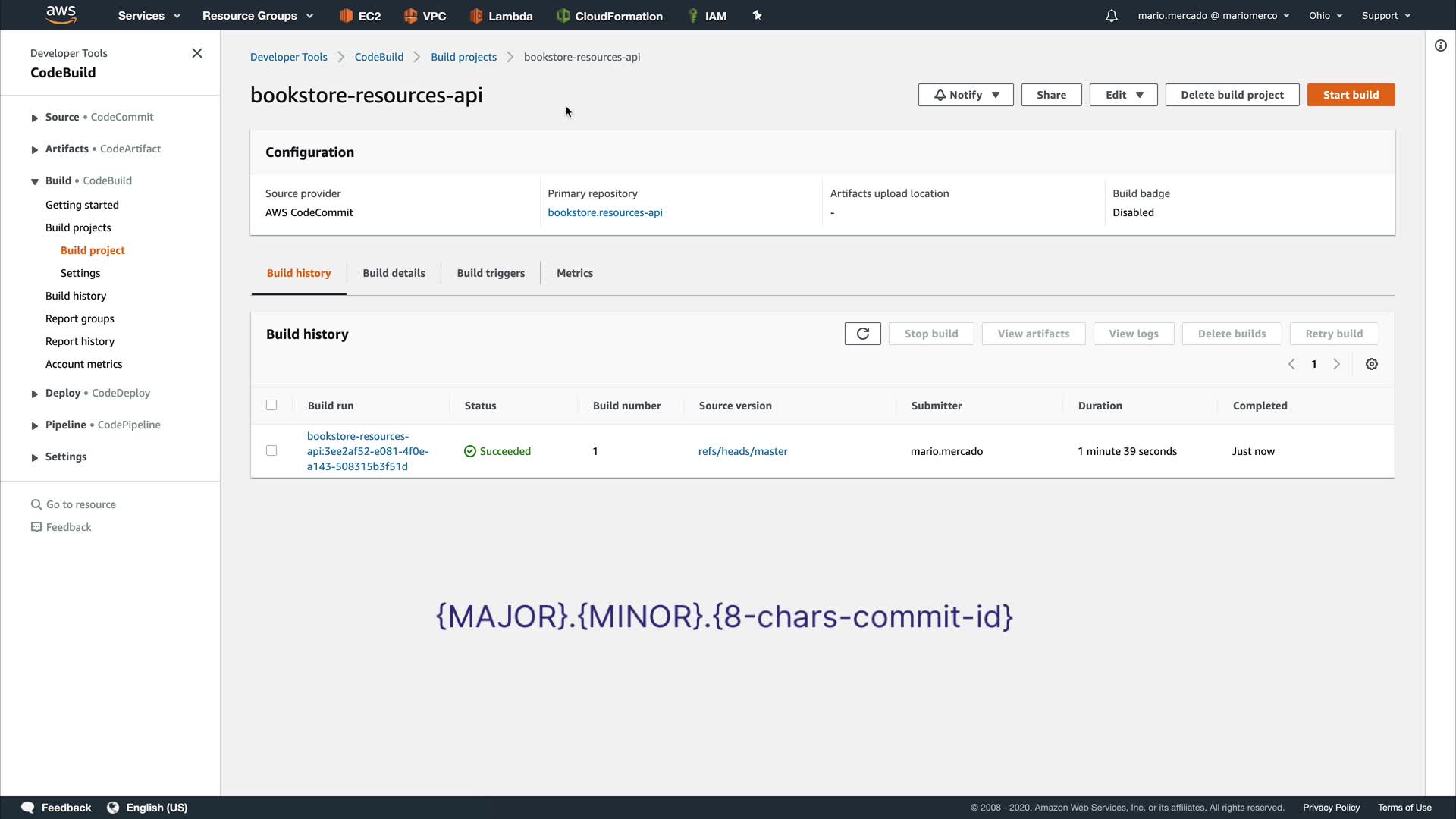Viewport: 1456px width, 819px height.
Task: Click the refresh build history icon
Action: click(862, 334)
